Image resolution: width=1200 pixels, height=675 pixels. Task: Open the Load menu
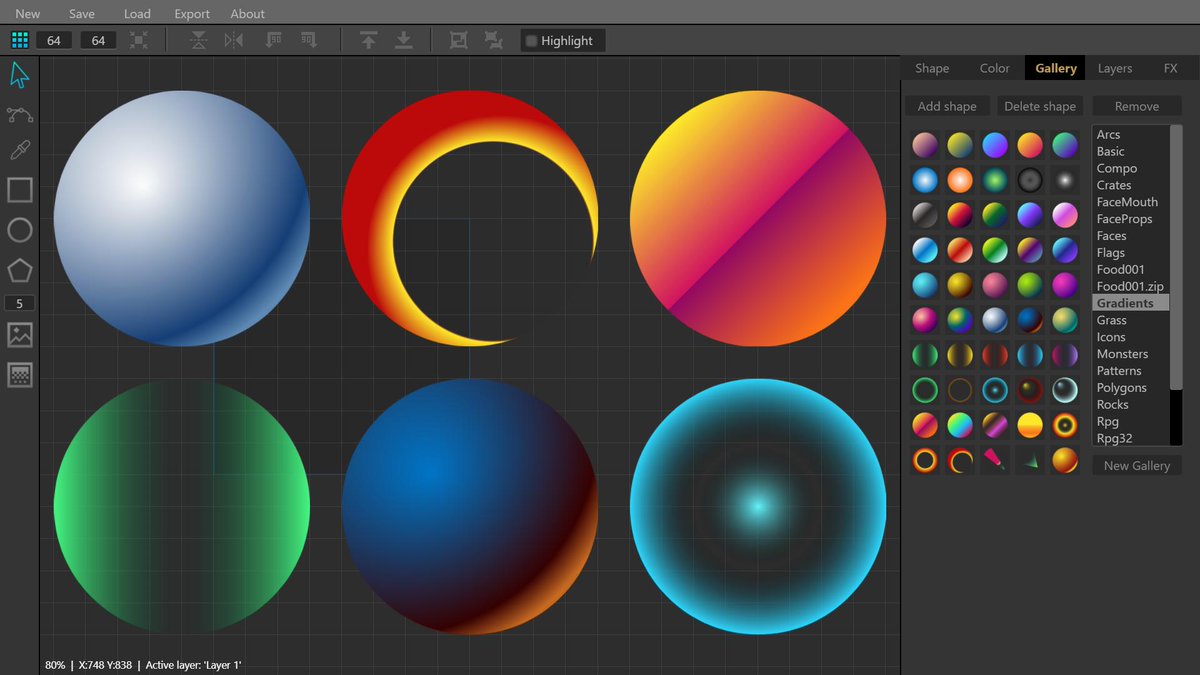point(137,14)
